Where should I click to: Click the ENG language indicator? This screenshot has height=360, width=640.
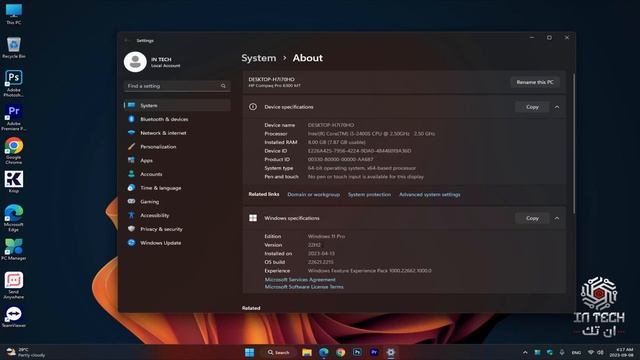pos(576,353)
